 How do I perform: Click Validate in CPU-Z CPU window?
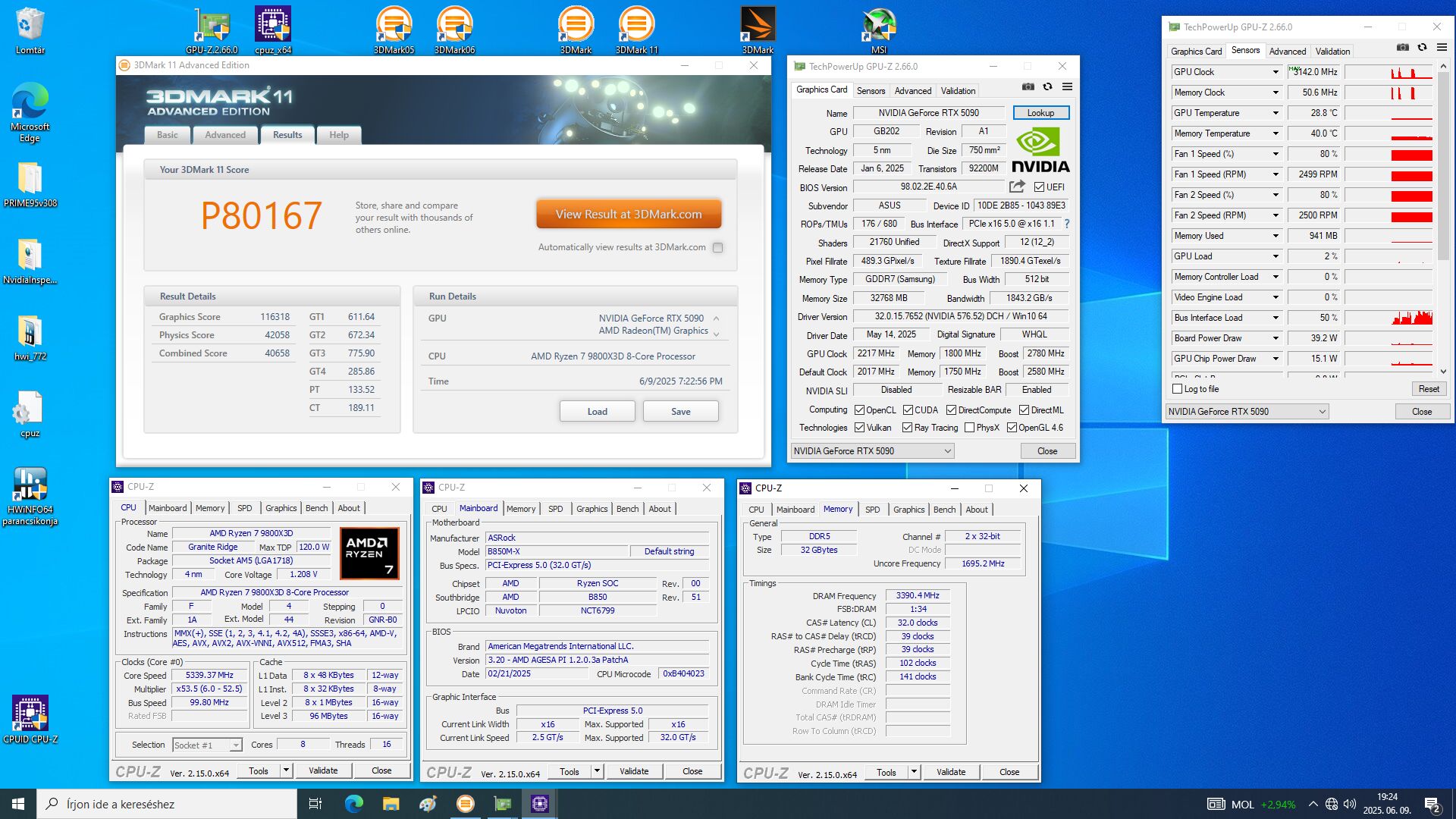coord(323,770)
